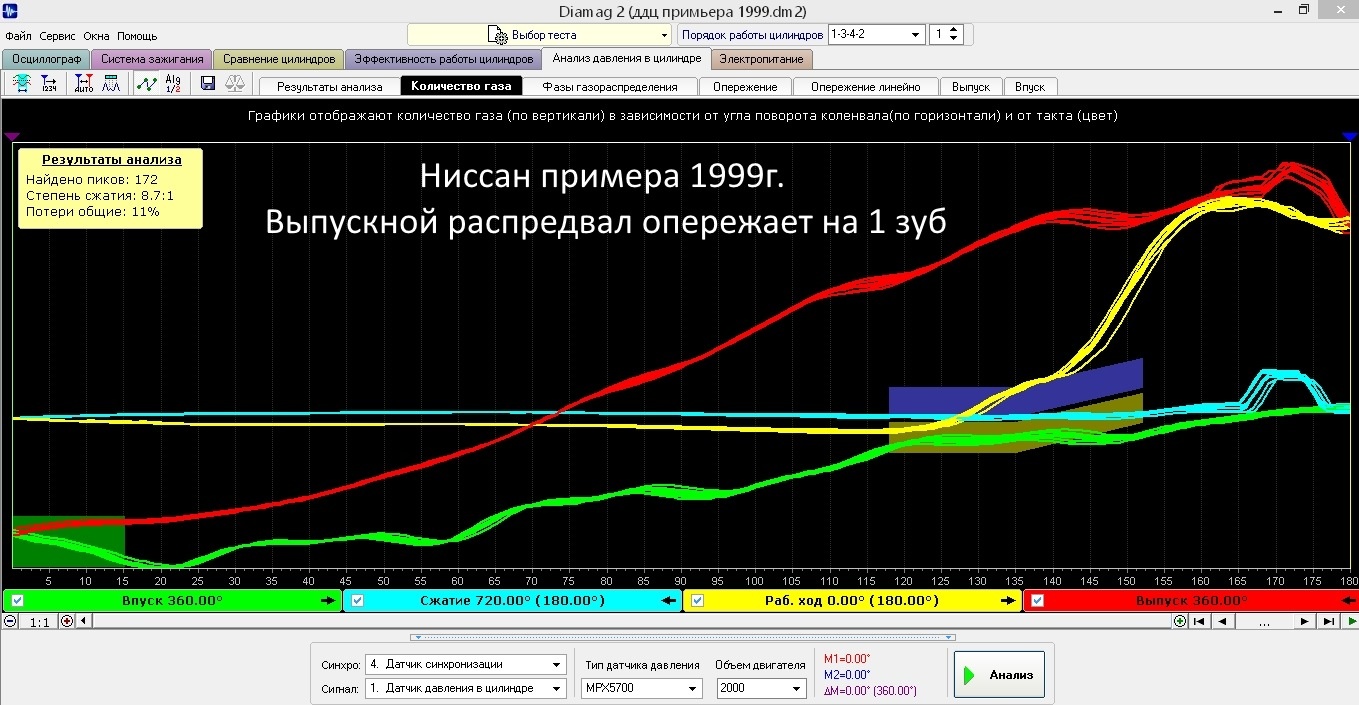This screenshot has height=705, width=1359.
Task: Open the Опережение sub-tab
Action: pyautogui.click(x=746, y=87)
